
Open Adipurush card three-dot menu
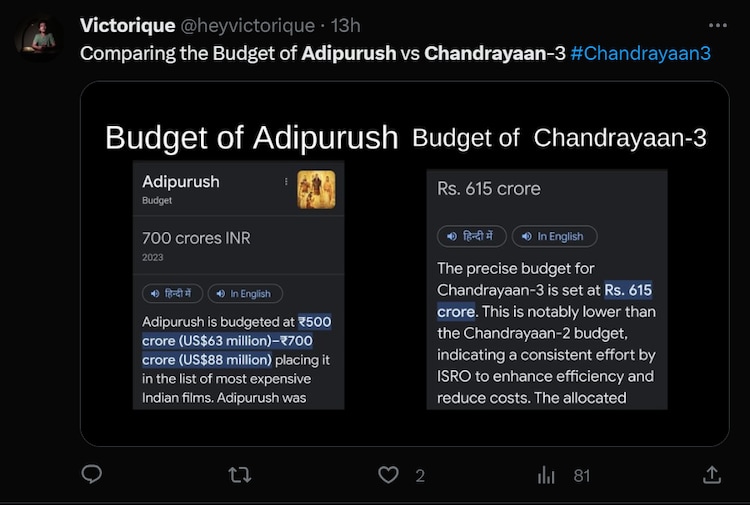coord(286,182)
